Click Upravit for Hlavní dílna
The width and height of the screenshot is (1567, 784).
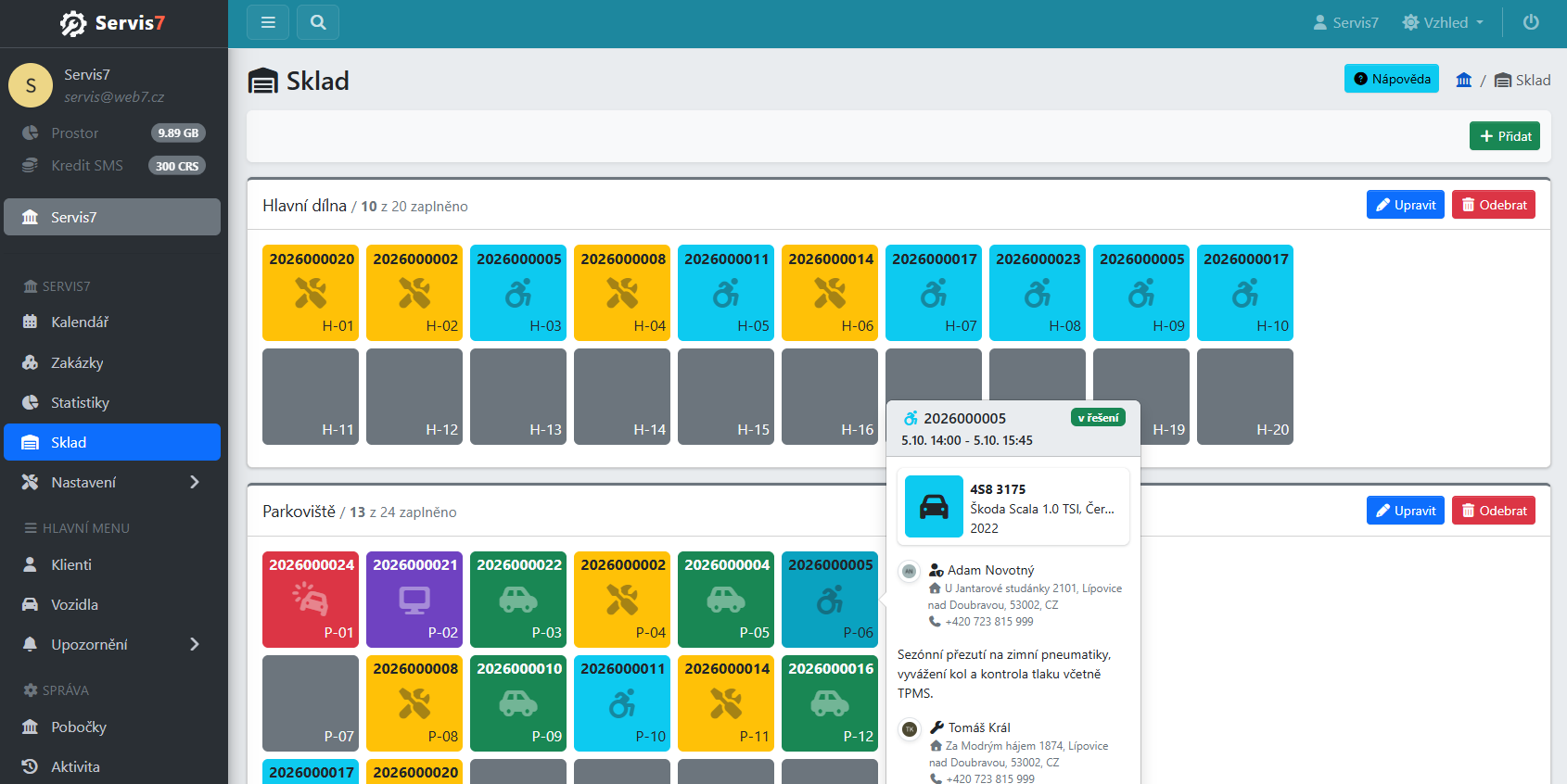[x=1406, y=205]
